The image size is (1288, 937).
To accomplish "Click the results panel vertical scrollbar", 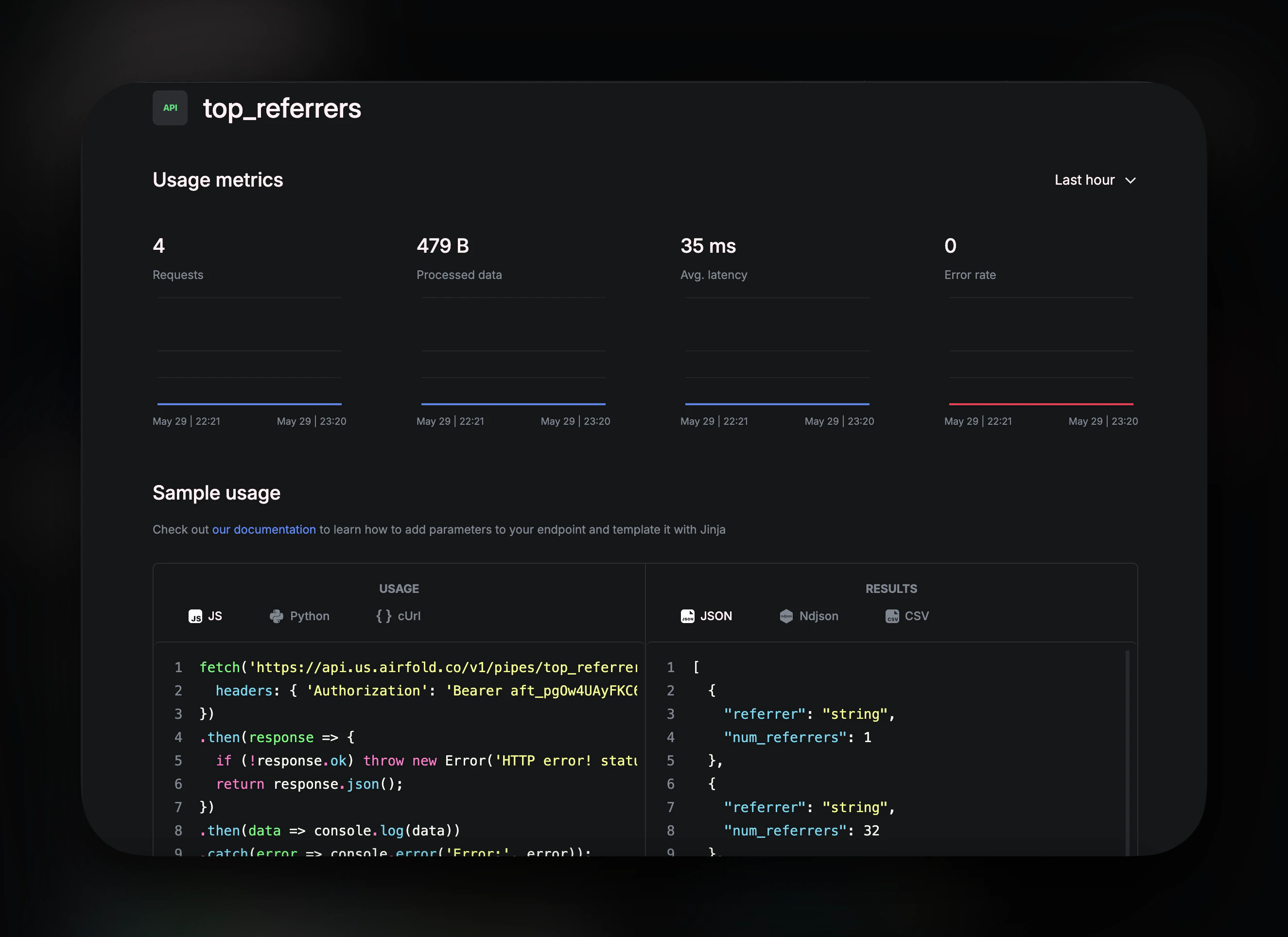I will coord(1127,749).
